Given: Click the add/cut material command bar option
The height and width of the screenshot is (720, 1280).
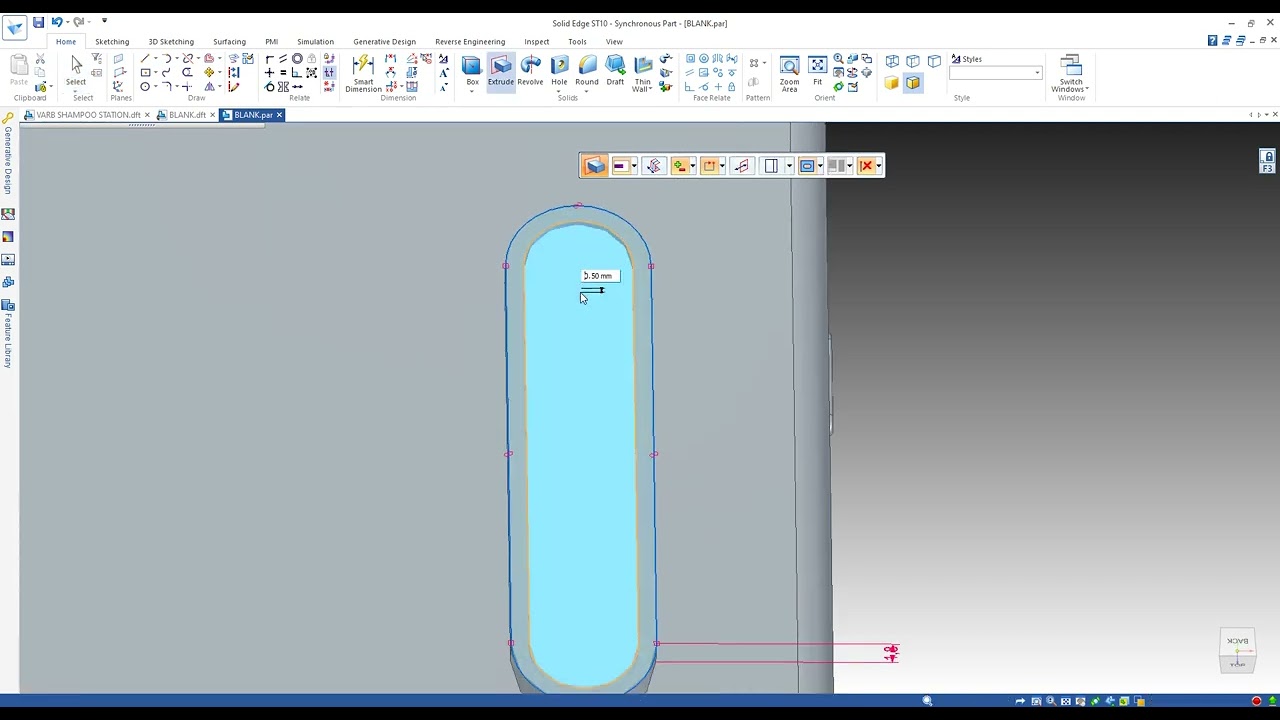Looking at the screenshot, I should [x=679, y=166].
